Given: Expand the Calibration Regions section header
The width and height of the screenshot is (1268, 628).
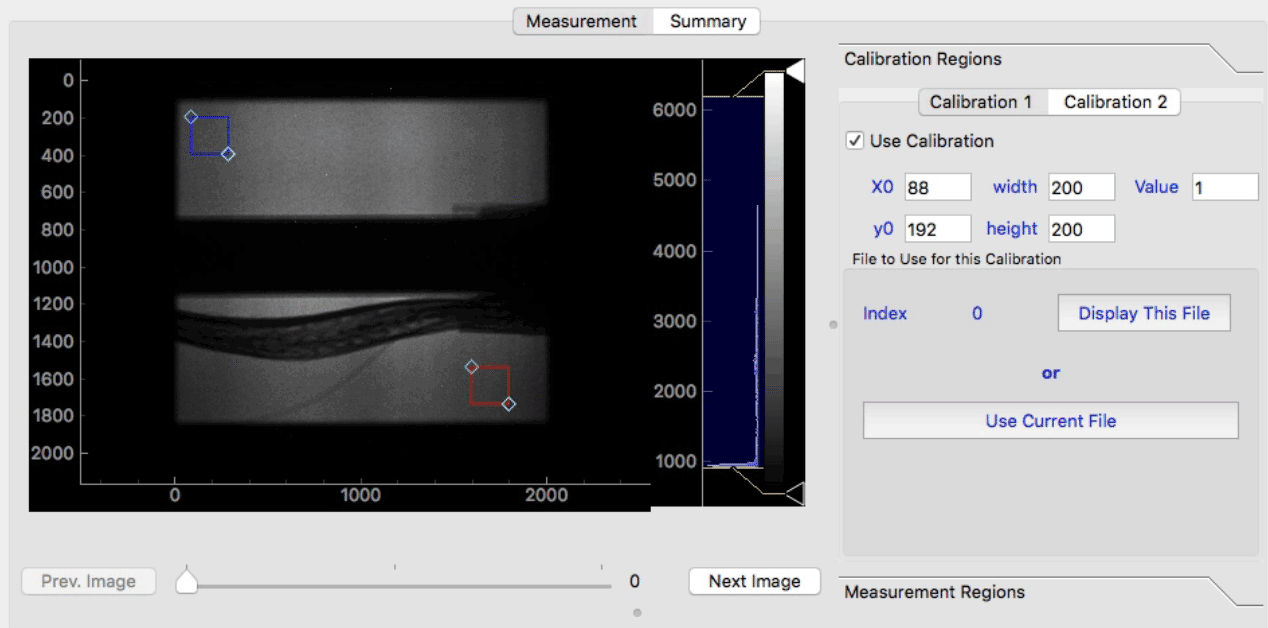Looking at the screenshot, I should (x=923, y=59).
